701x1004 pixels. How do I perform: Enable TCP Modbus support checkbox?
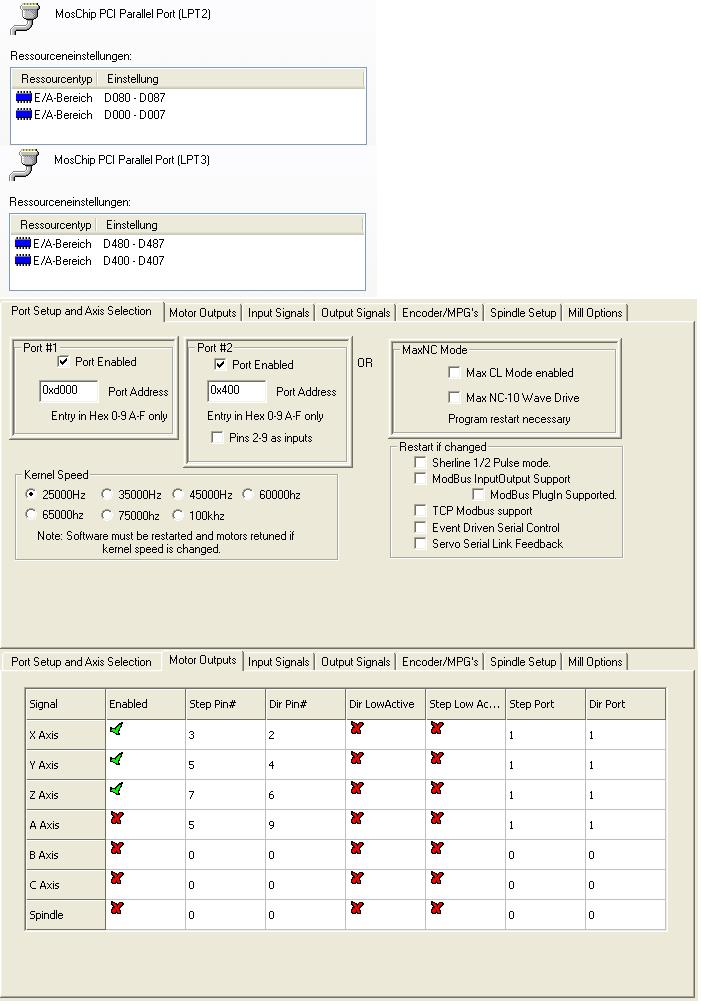click(x=420, y=510)
